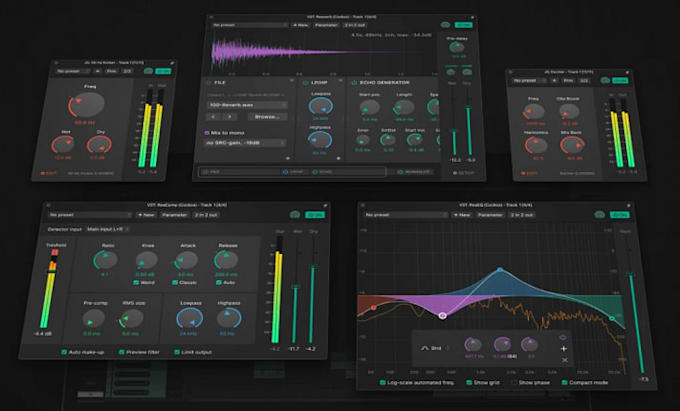
Task: Adjust the Lowpass knob in ReaVerb LP/HP
Action: click(320, 106)
